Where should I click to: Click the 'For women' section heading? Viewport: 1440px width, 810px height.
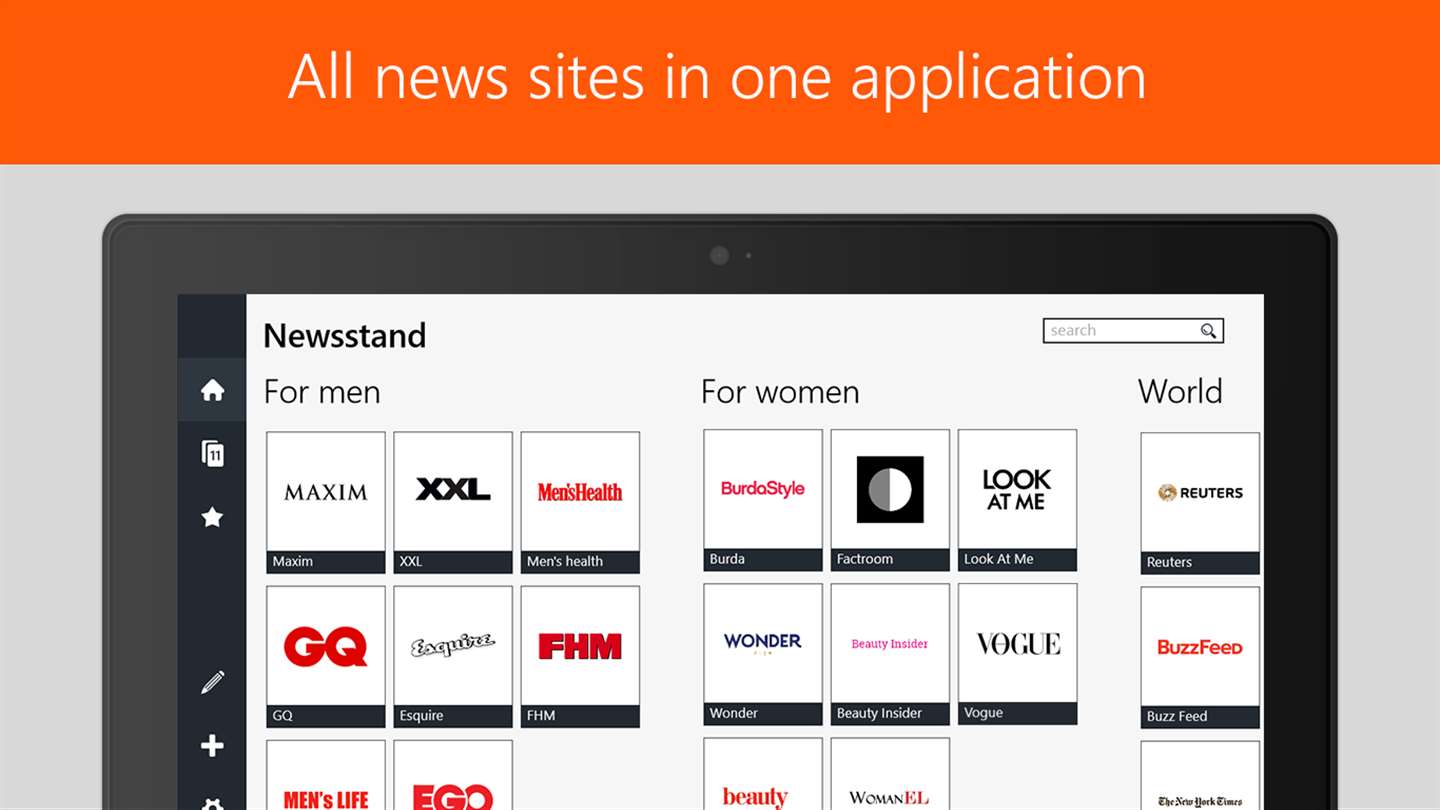(780, 392)
